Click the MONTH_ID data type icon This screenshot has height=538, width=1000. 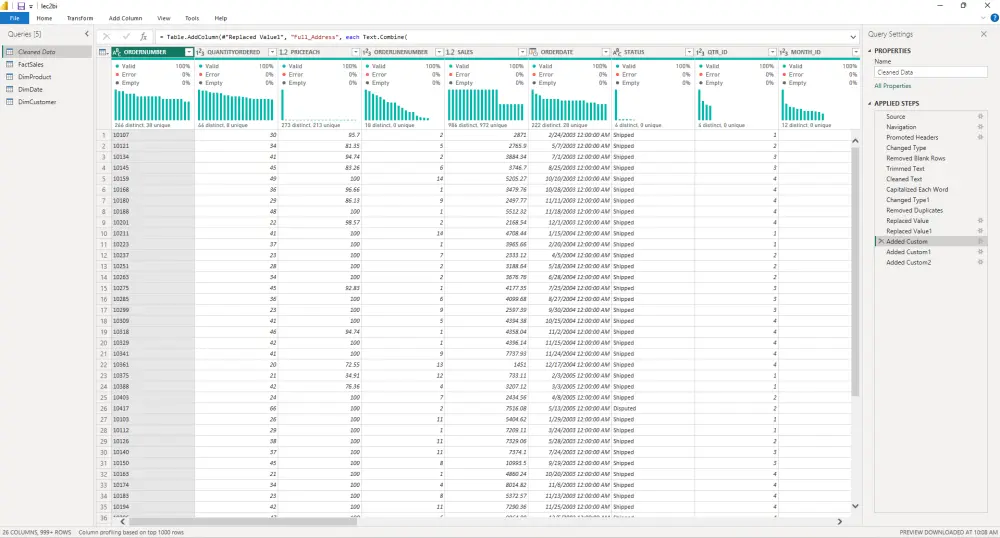point(784,52)
